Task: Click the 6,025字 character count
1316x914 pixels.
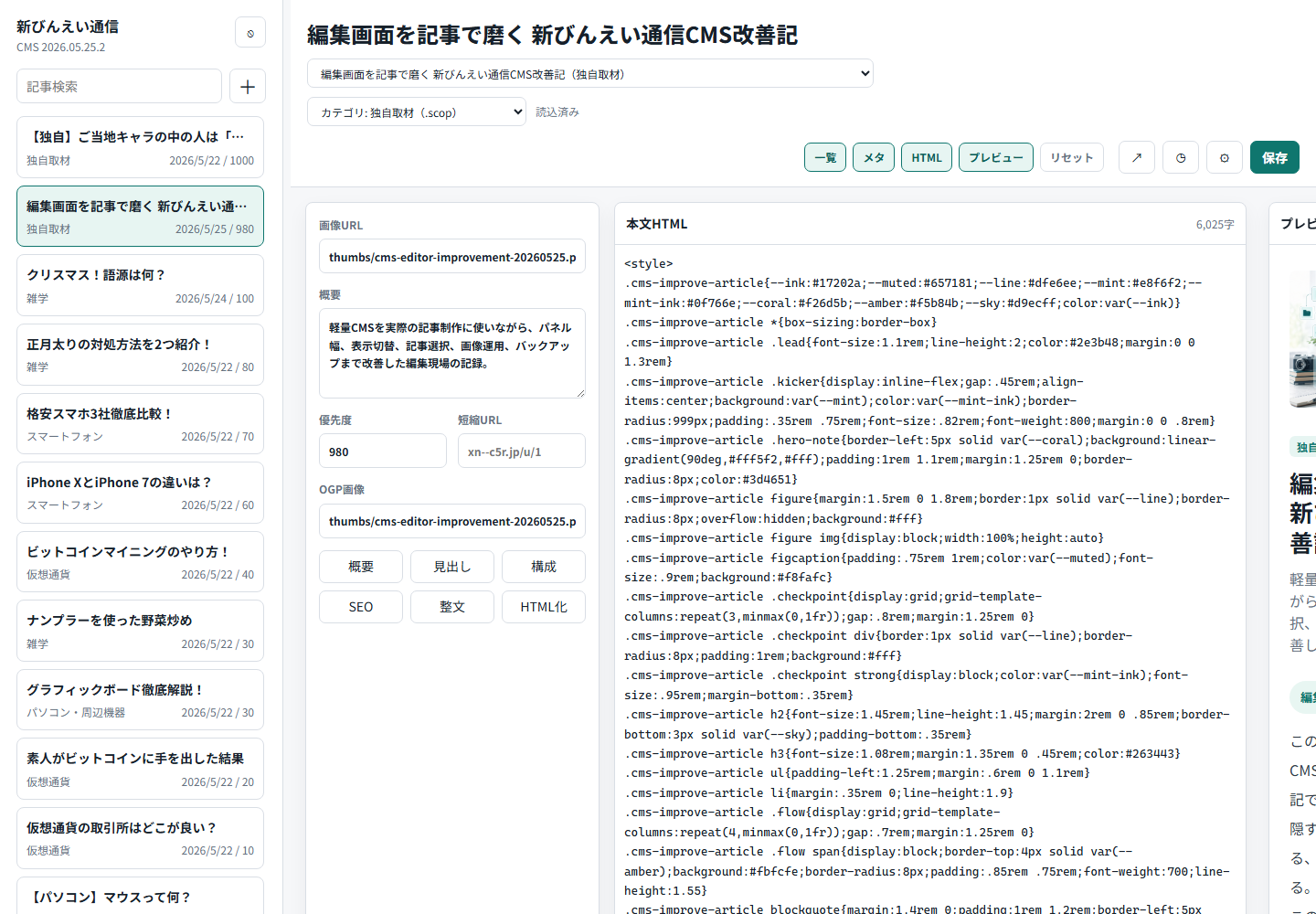Action: pyautogui.click(x=1215, y=225)
